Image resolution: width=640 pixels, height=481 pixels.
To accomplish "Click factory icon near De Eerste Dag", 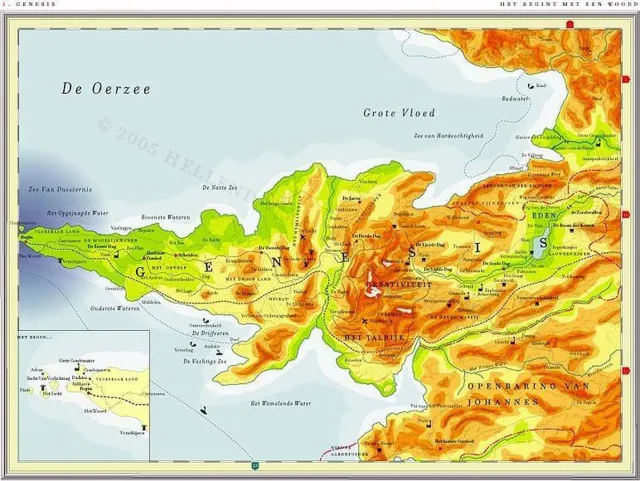I will [x=117, y=254].
